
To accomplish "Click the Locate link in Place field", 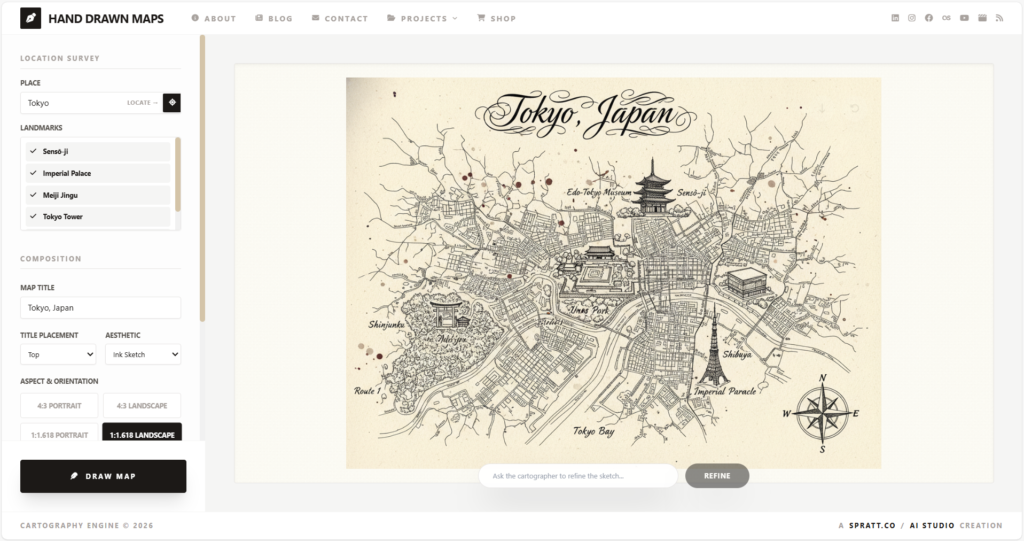I will (x=142, y=103).
